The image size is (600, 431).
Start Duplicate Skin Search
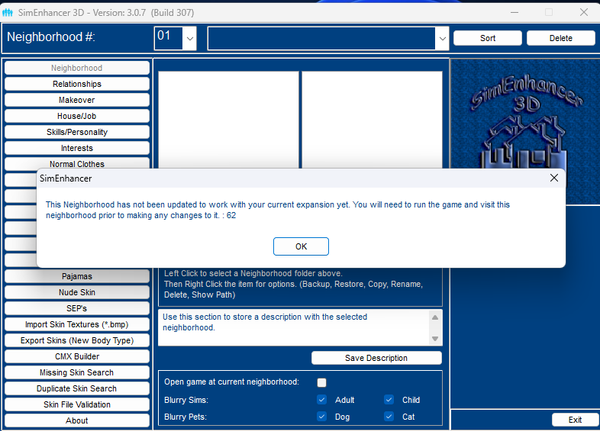(77, 389)
